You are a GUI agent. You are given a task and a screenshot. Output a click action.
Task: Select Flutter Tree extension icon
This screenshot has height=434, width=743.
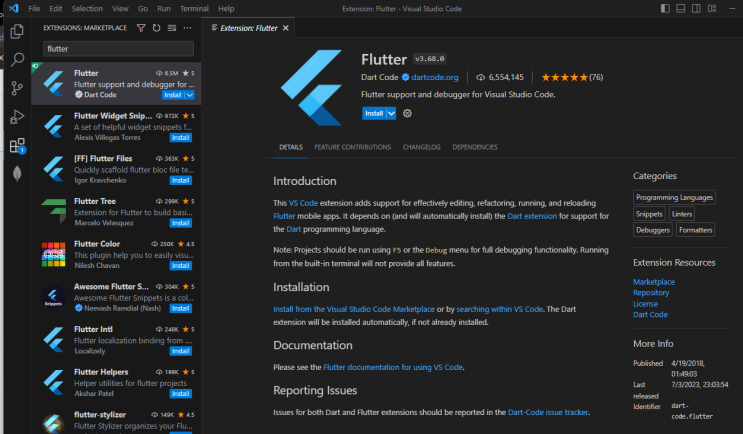tap(54, 211)
